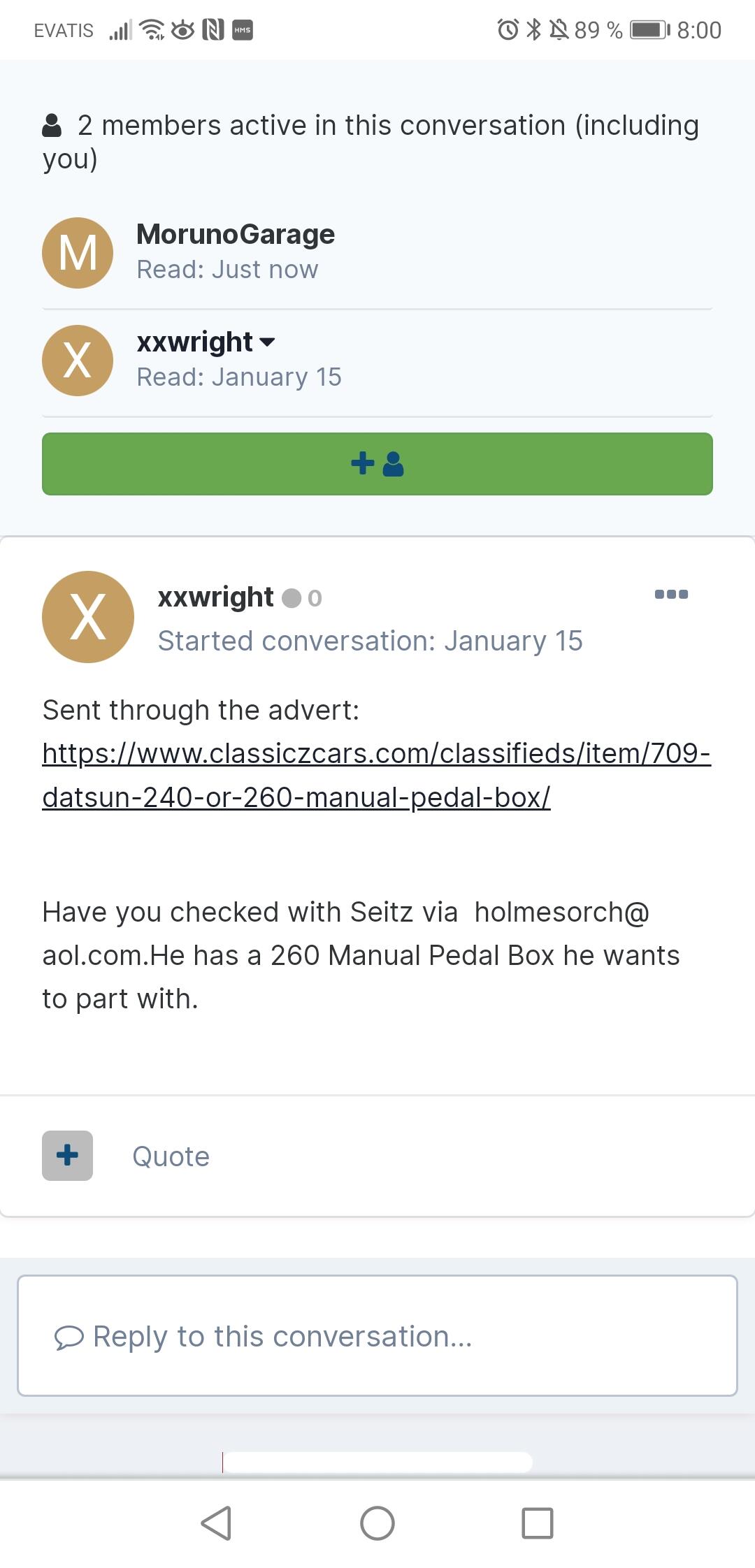Tap the Android back navigation triangle
The image size is (755, 1568).
[216, 1523]
